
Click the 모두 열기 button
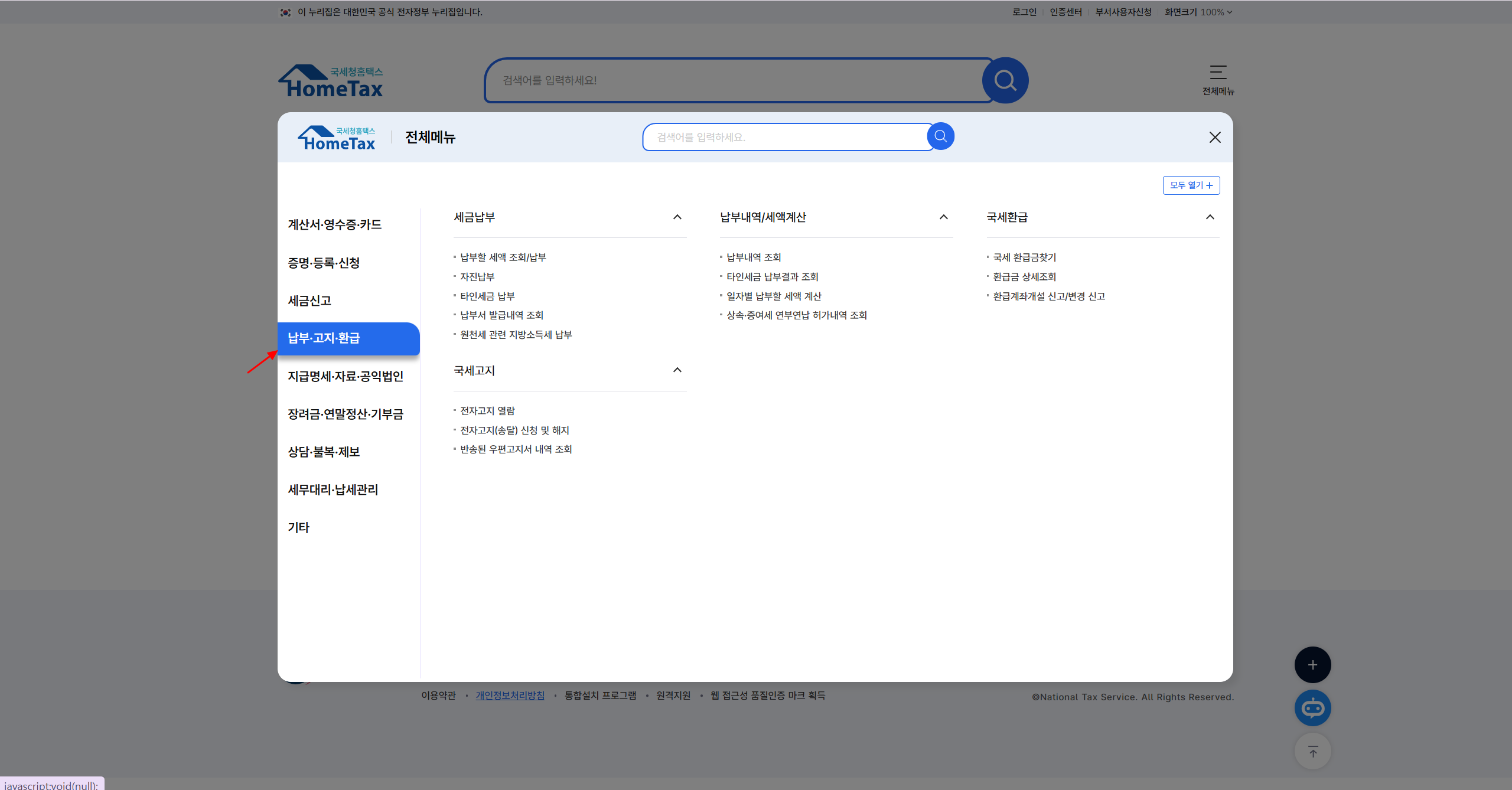point(1191,185)
